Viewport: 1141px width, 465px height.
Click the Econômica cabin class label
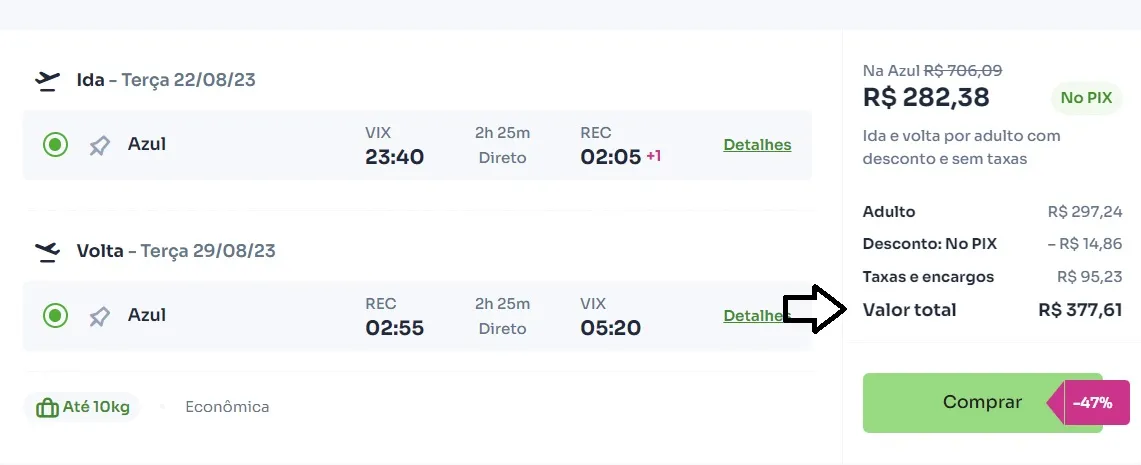[227, 407]
